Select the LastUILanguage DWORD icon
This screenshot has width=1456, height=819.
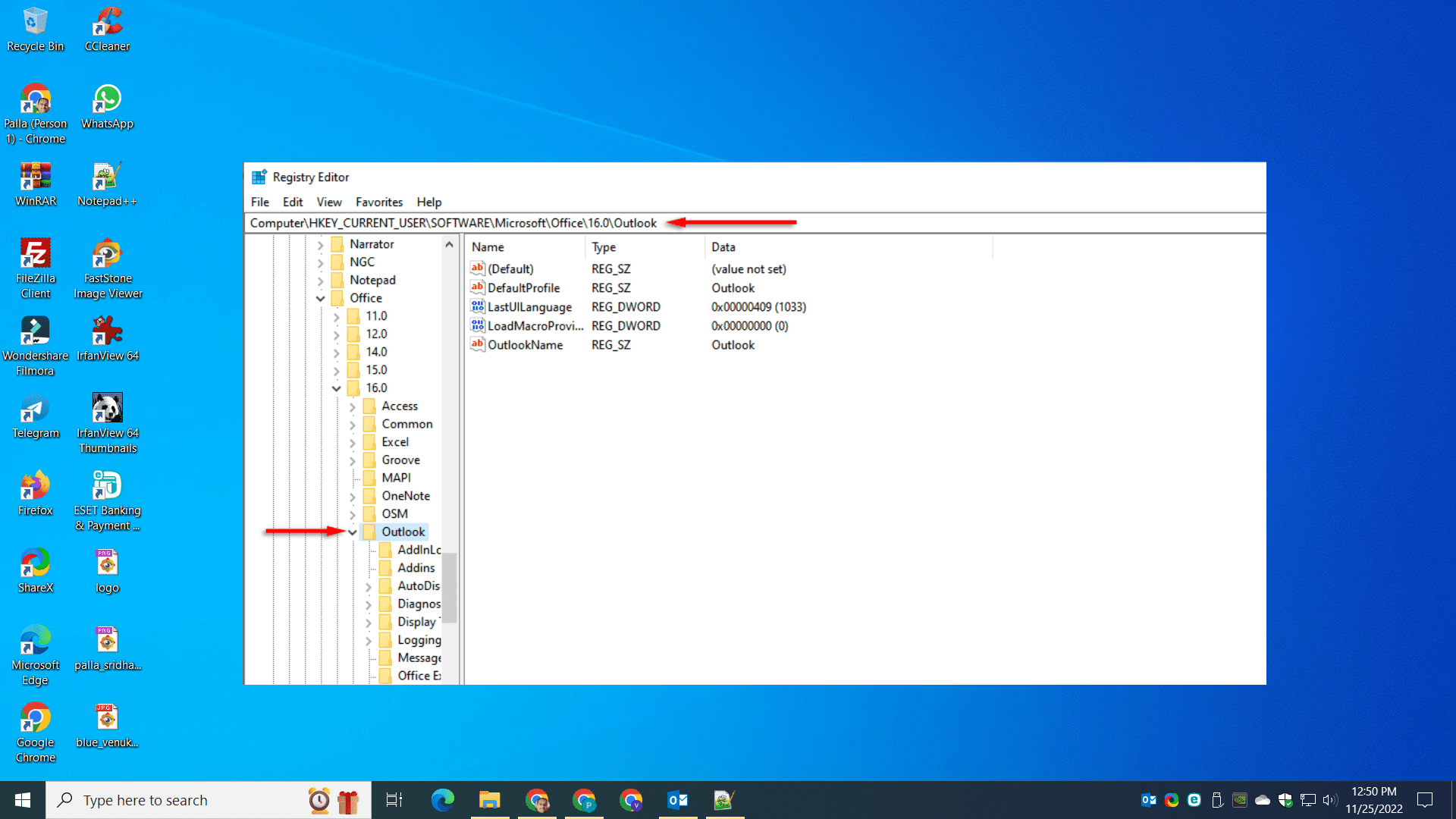tap(477, 306)
